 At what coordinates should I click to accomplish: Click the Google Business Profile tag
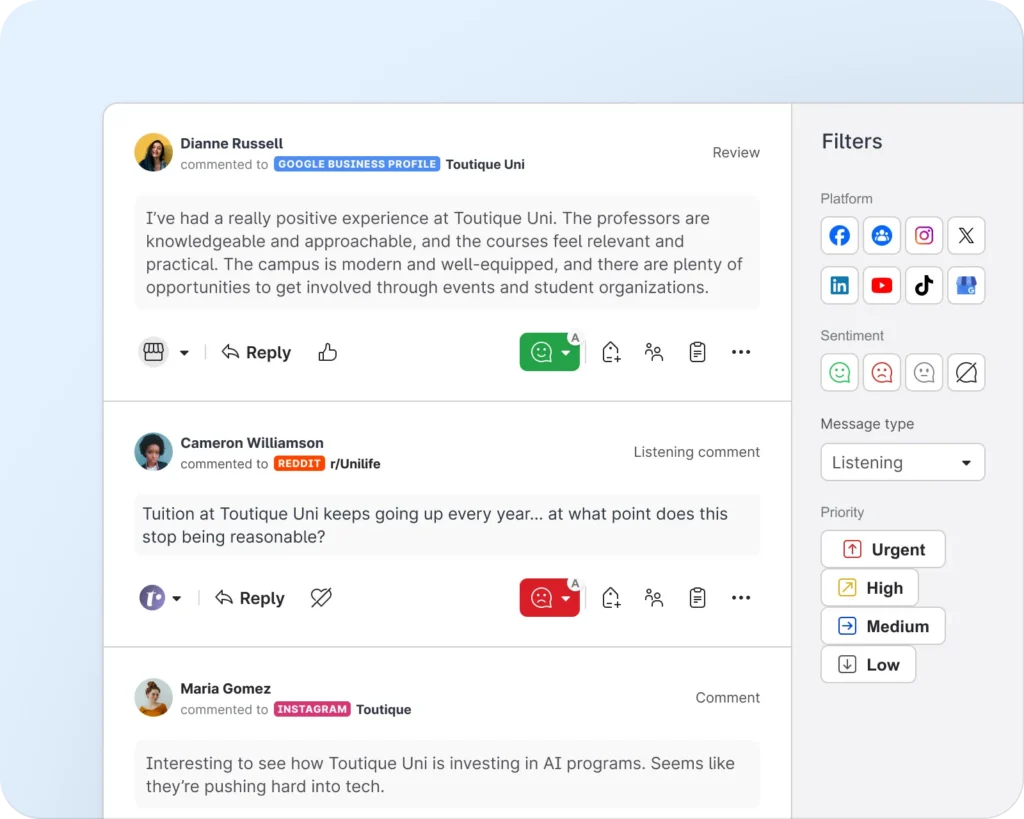click(x=357, y=164)
